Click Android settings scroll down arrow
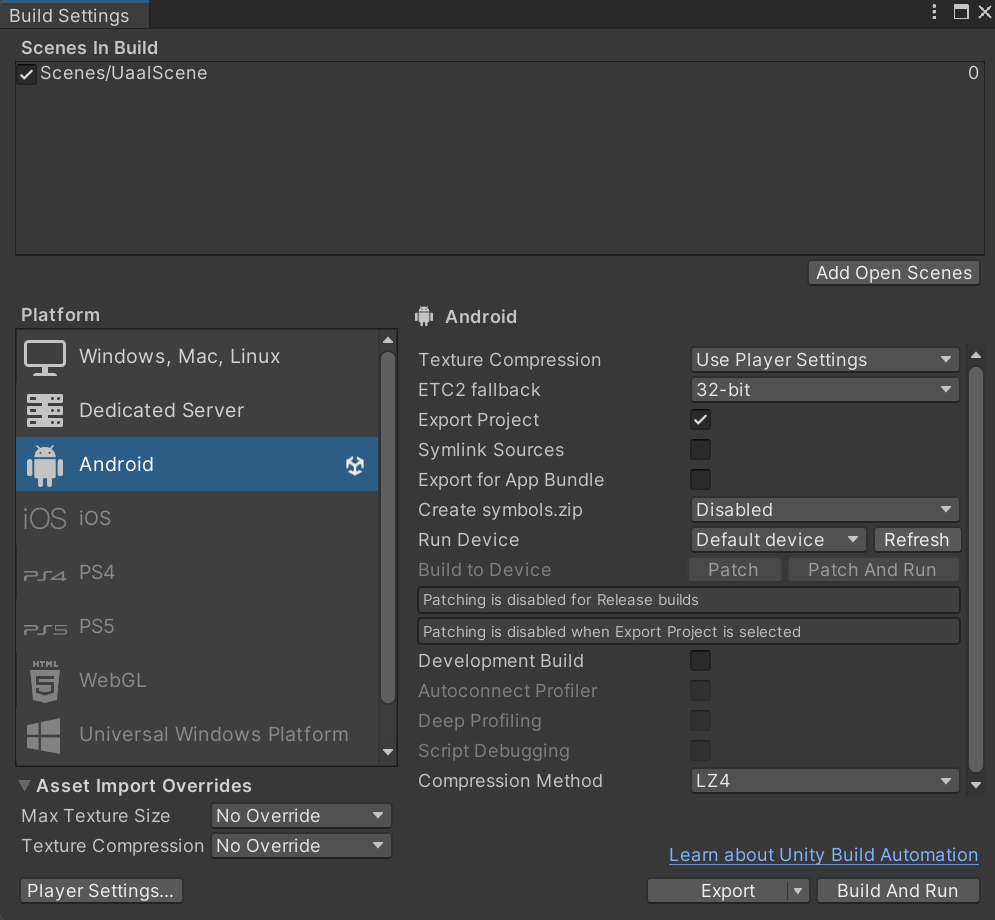995x920 pixels. (976, 785)
